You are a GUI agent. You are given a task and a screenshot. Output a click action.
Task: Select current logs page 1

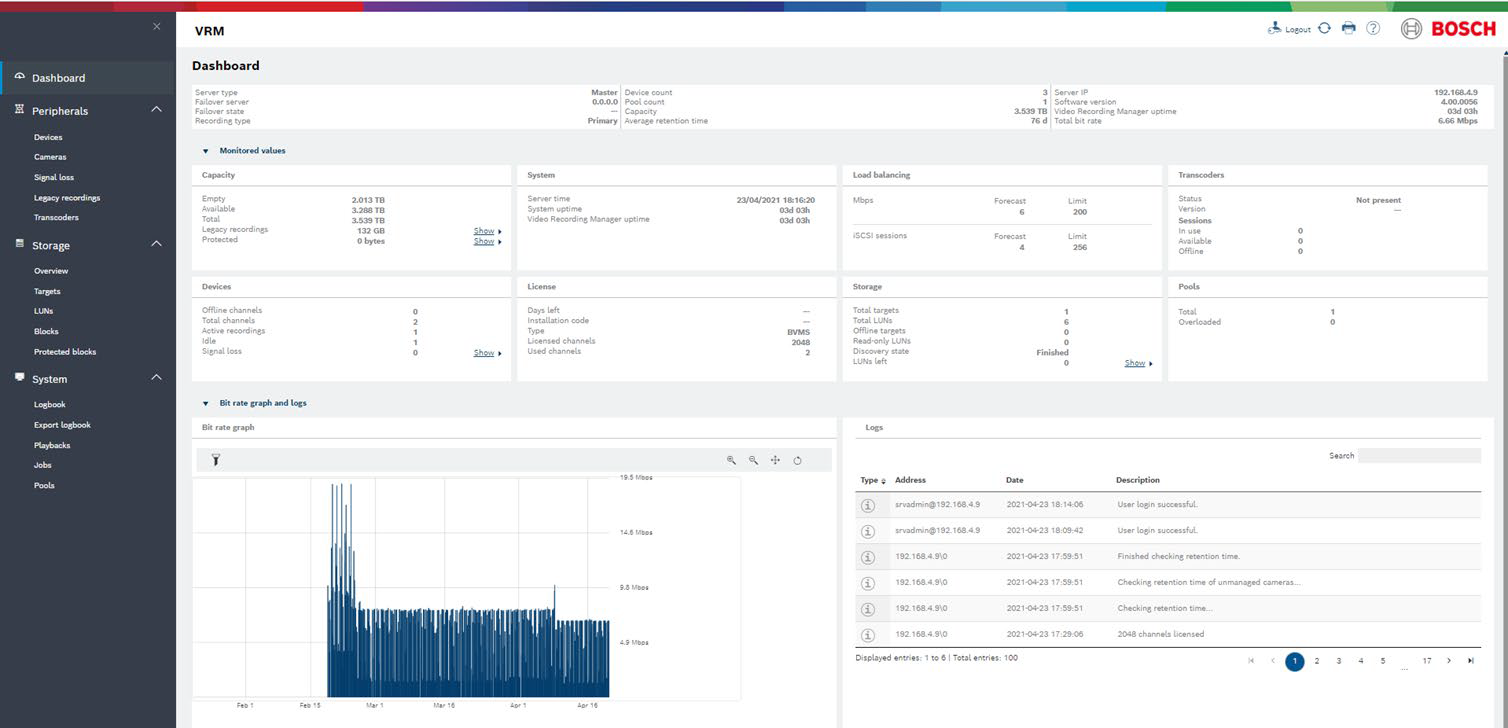coord(1295,661)
